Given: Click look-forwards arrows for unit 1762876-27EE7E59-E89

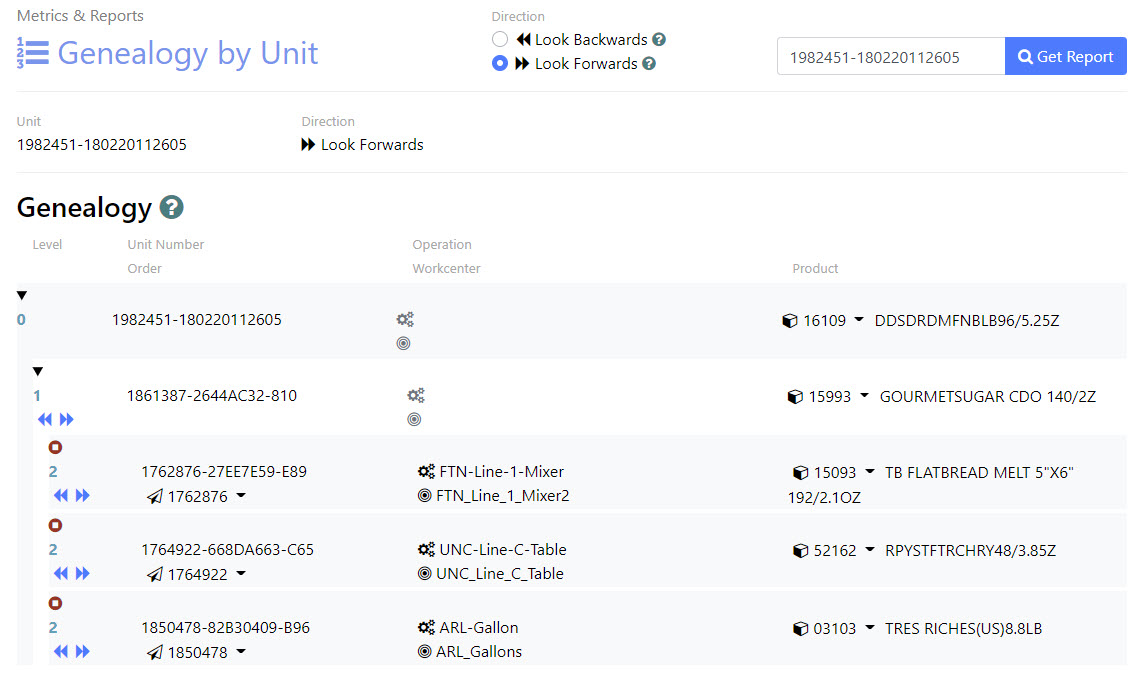Looking at the screenshot, I should pyautogui.click(x=82, y=495).
